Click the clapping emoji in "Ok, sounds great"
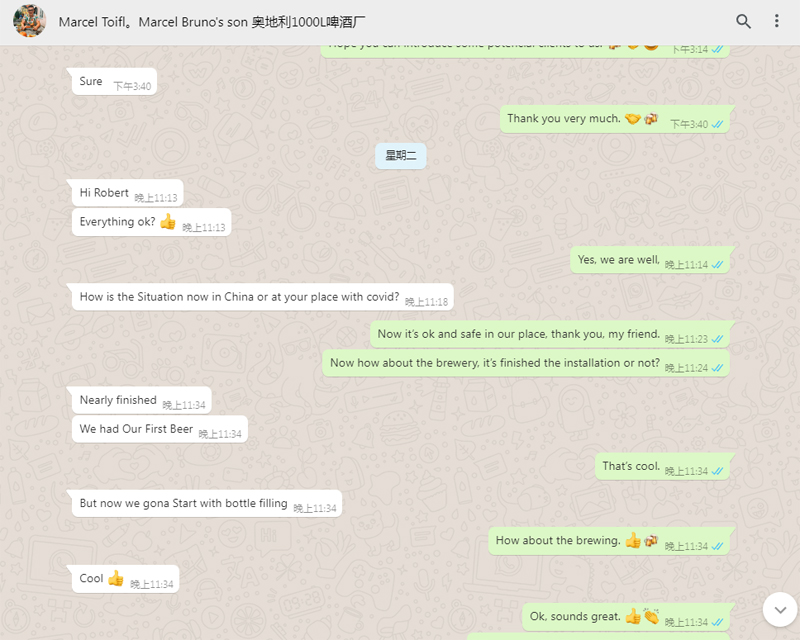The height and width of the screenshot is (640, 800). tap(651, 616)
